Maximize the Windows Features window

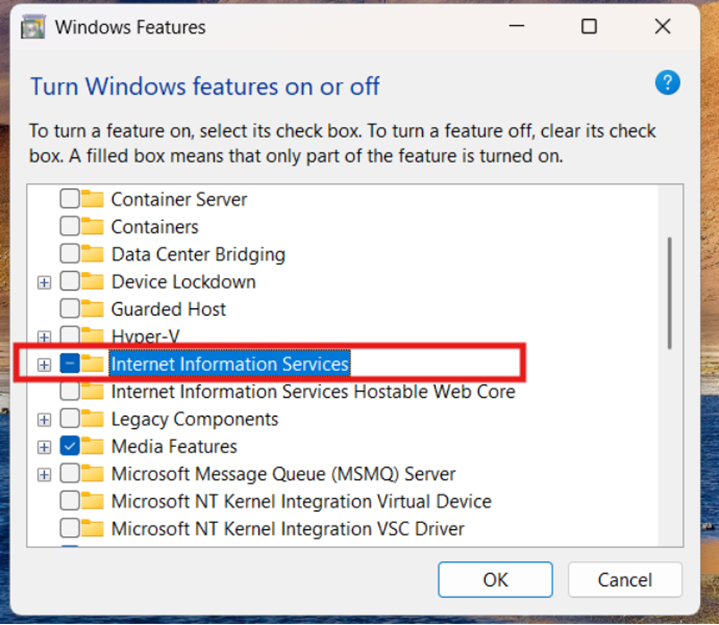[x=589, y=26]
